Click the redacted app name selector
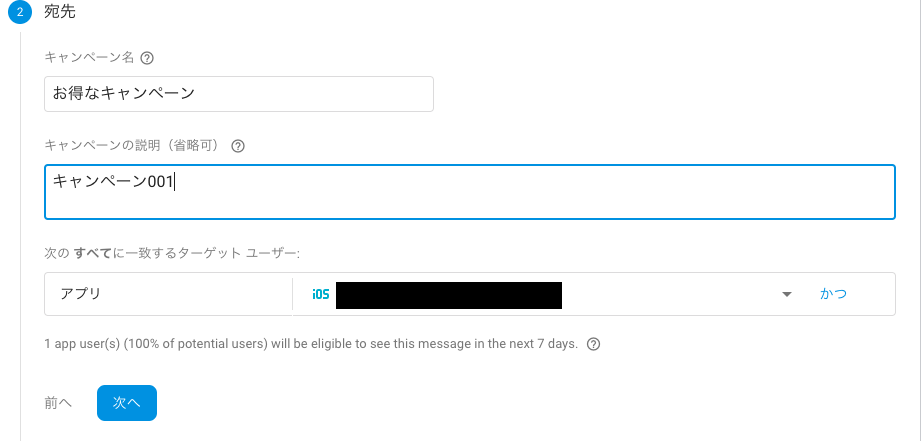The width and height of the screenshot is (921, 441). pos(448,294)
